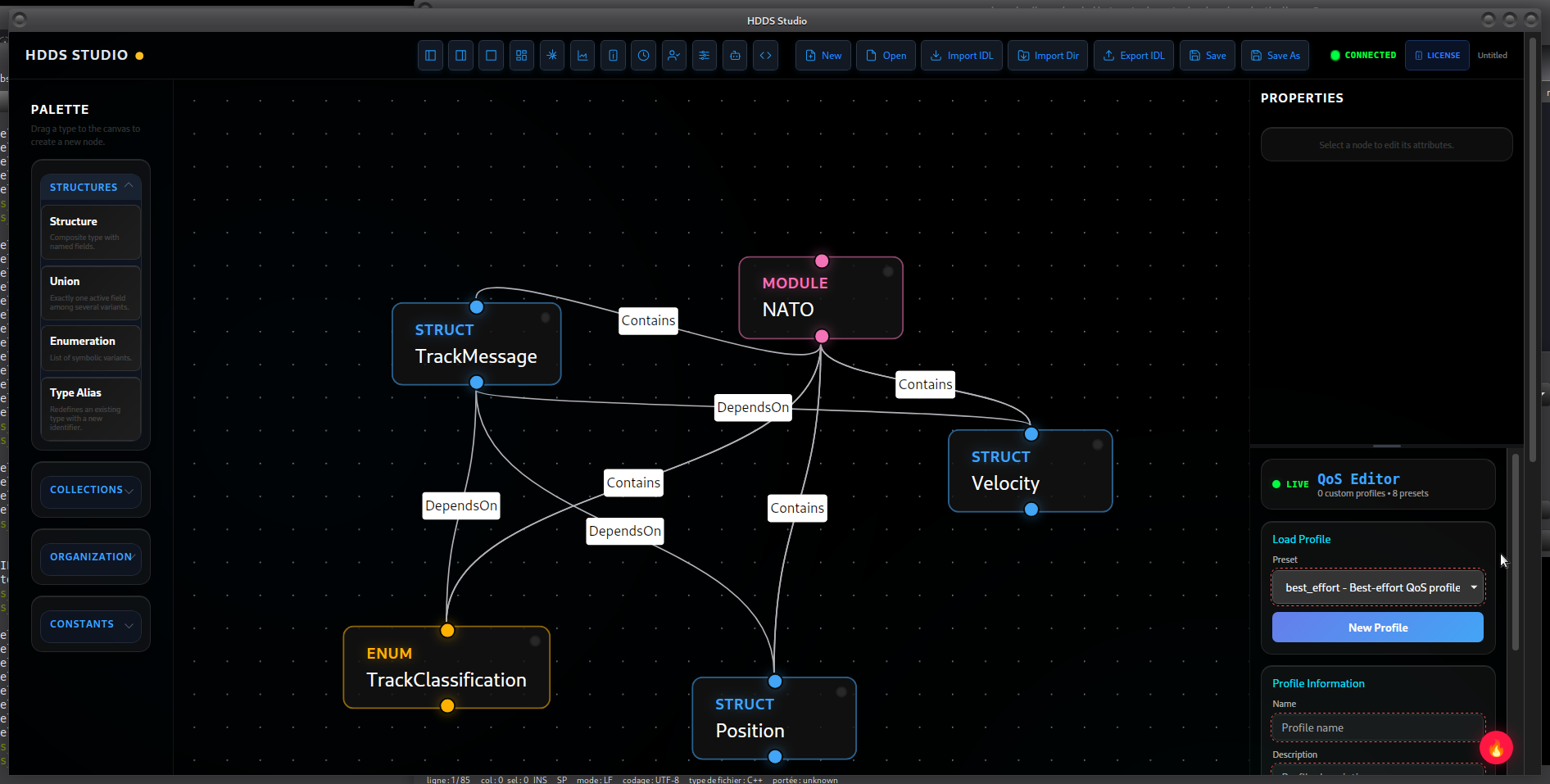Open the info panel icon

tap(613, 55)
